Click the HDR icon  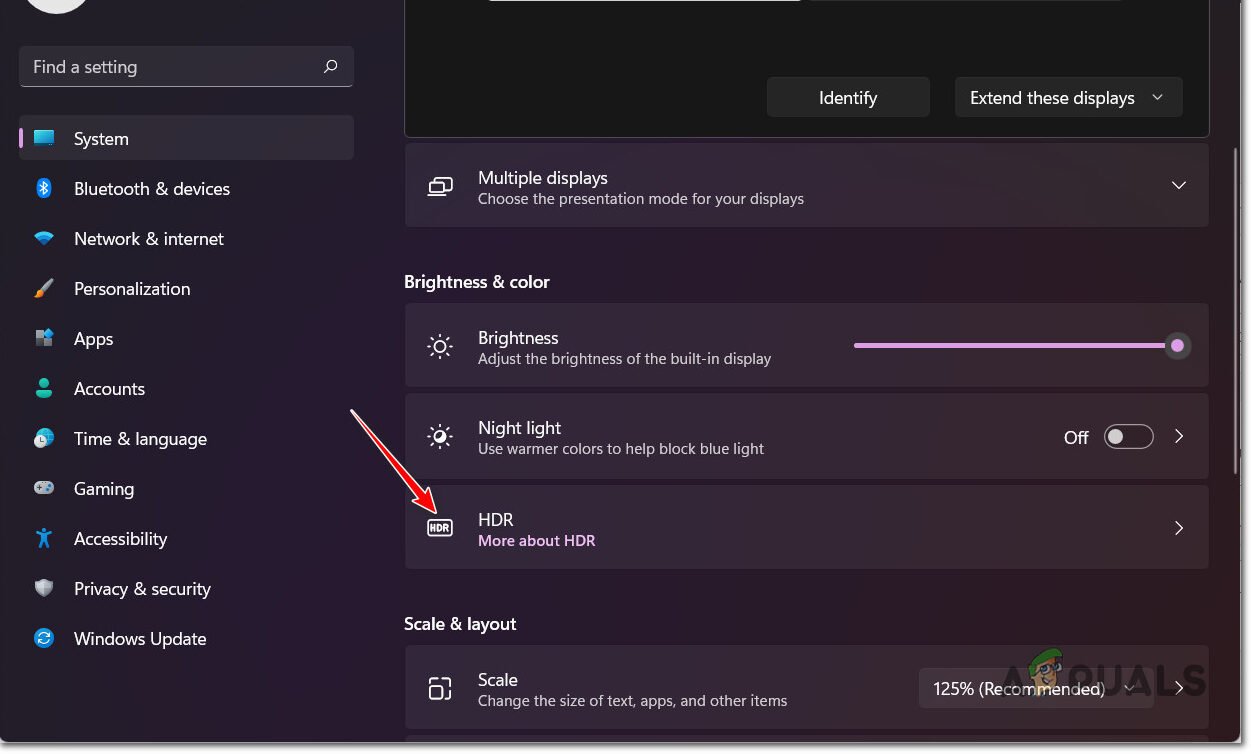point(440,528)
